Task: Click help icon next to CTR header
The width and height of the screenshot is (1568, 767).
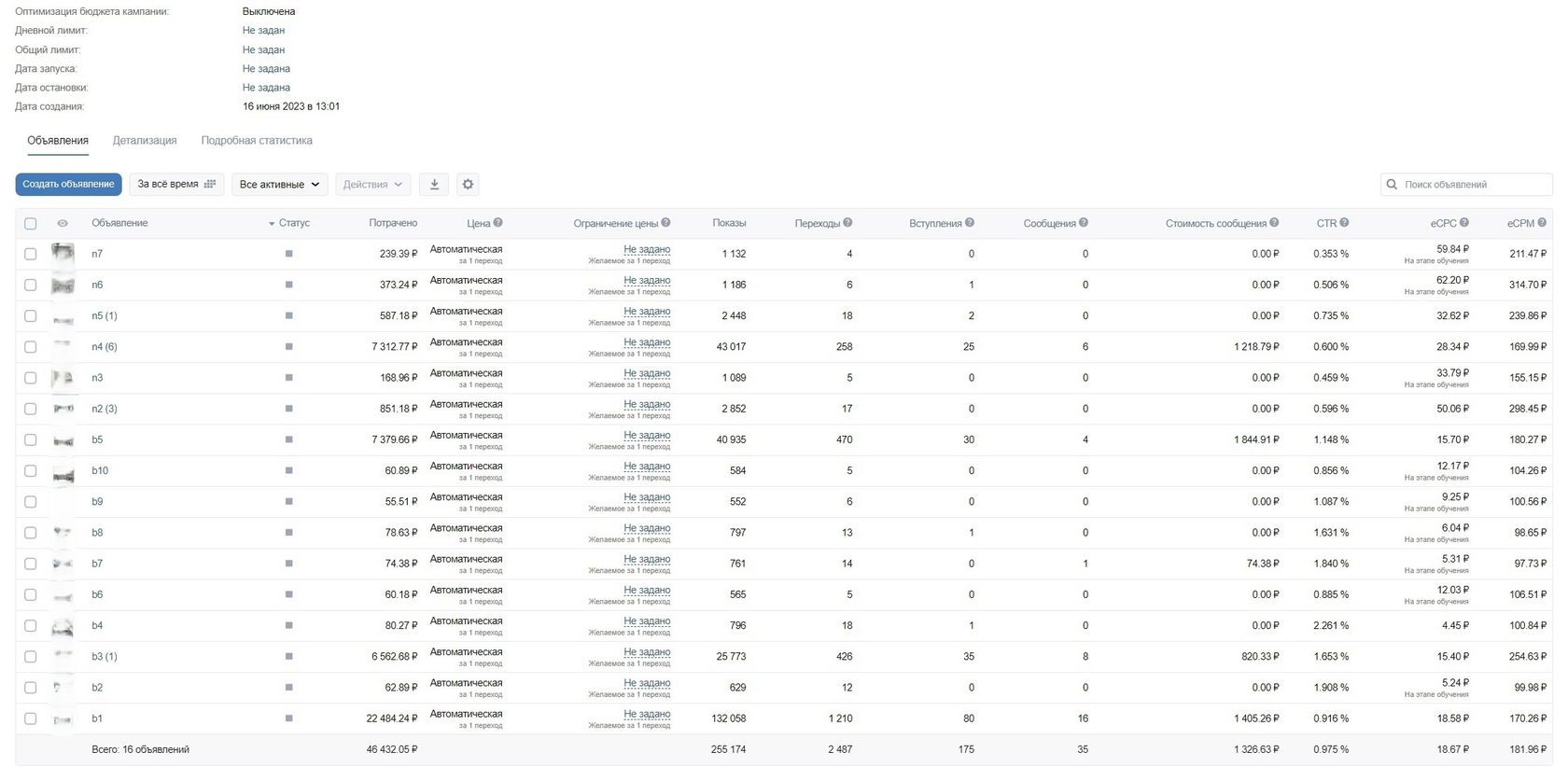Action: pyautogui.click(x=1344, y=223)
